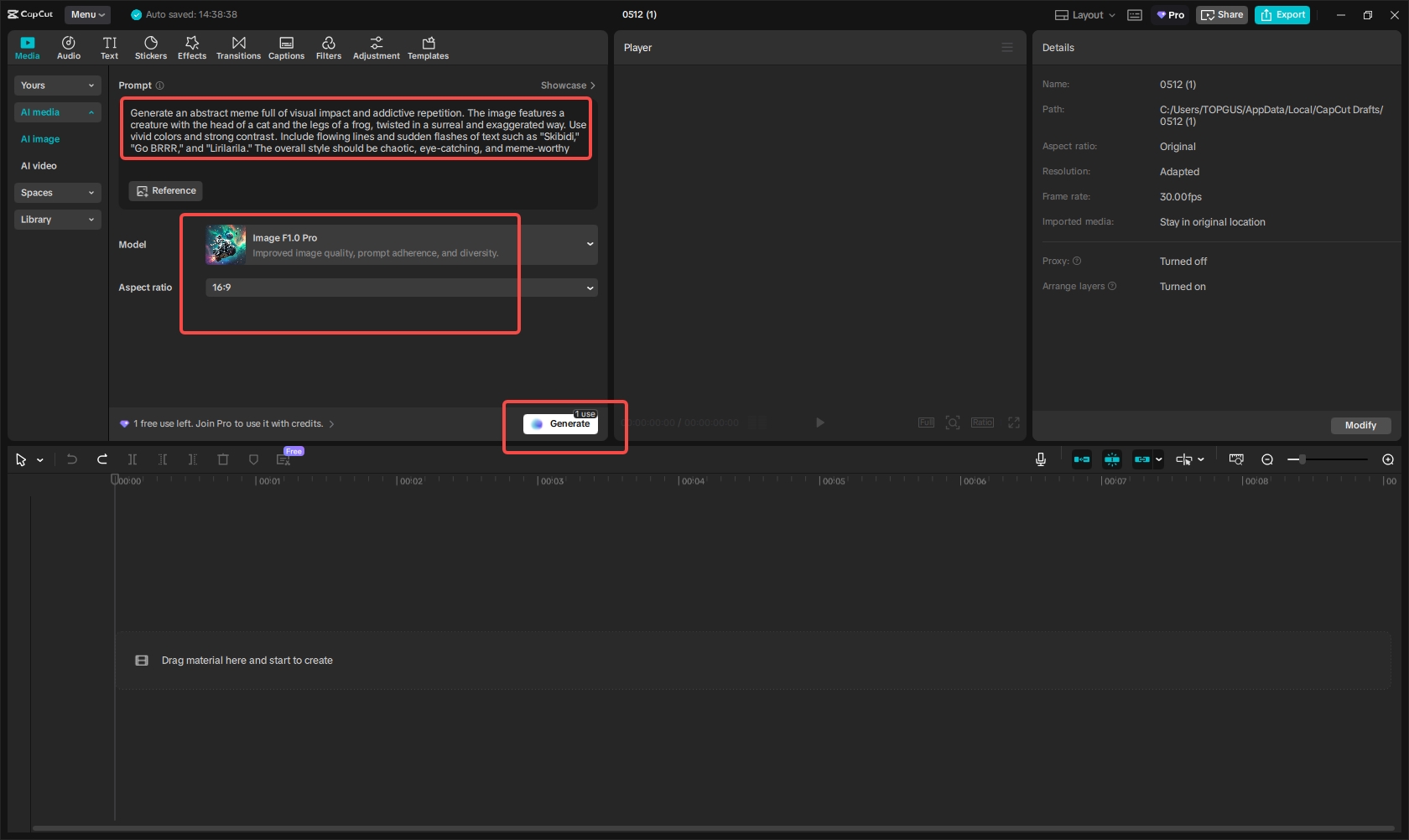Expand the Yours section

tap(58, 86)
